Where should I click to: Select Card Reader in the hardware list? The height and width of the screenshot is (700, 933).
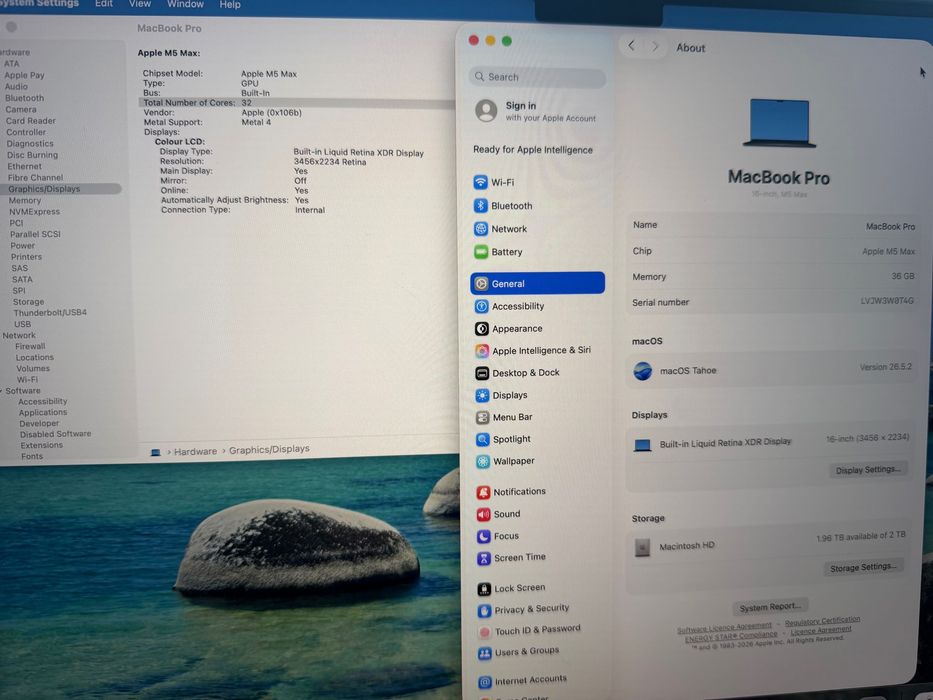pos(30,121)
